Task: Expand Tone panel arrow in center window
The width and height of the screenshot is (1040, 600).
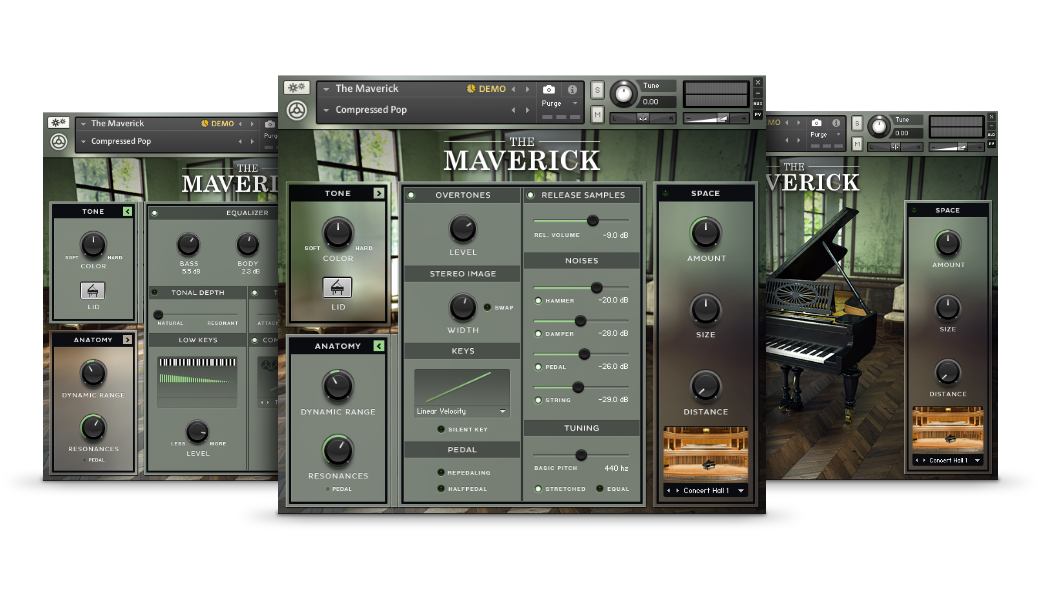Action: (x=378, y=193)
